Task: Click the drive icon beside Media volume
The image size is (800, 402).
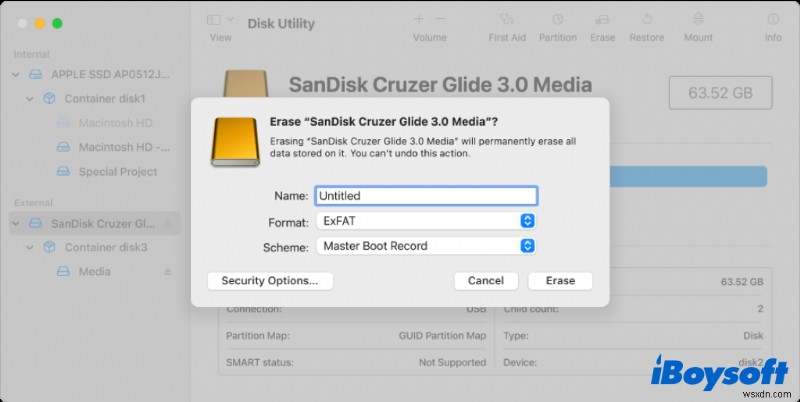Action: click(63, 271)
